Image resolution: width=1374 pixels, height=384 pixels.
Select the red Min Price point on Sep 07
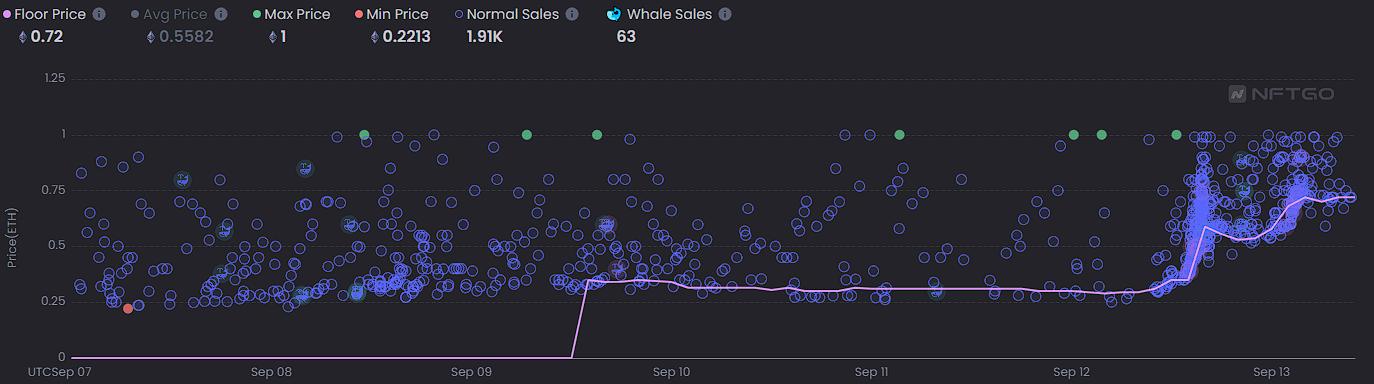click(128, 308)
